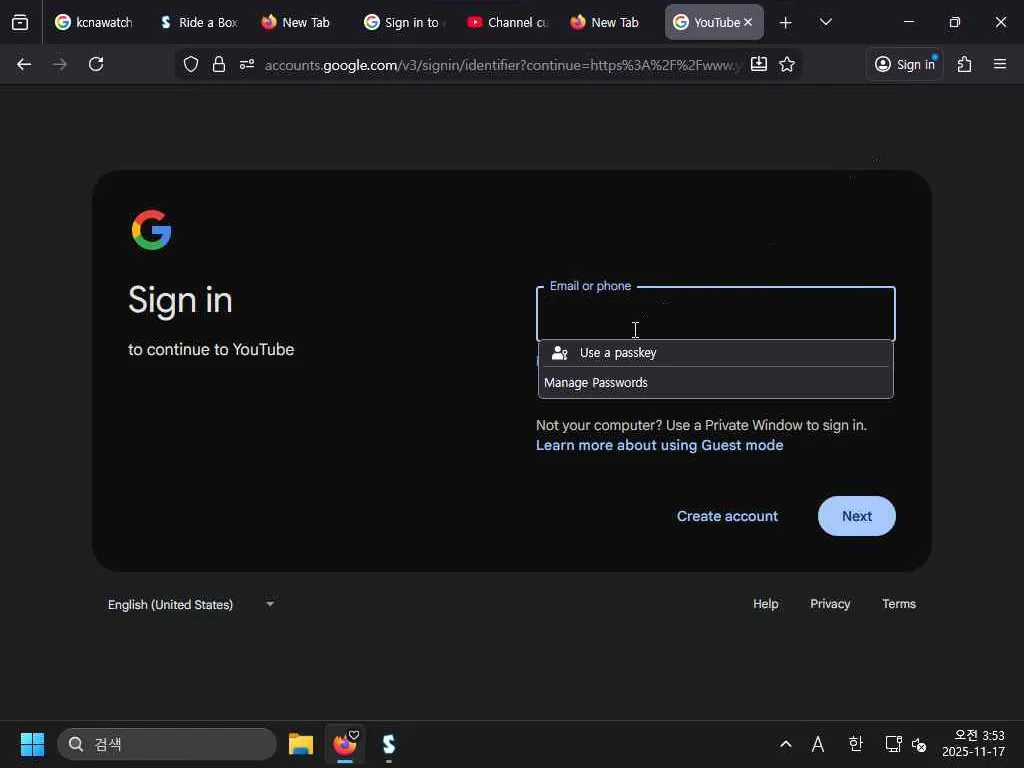The height and width of the screenshot is (768, 1024).
Task: Switch to the second New Tab
Action: point(605,22)
